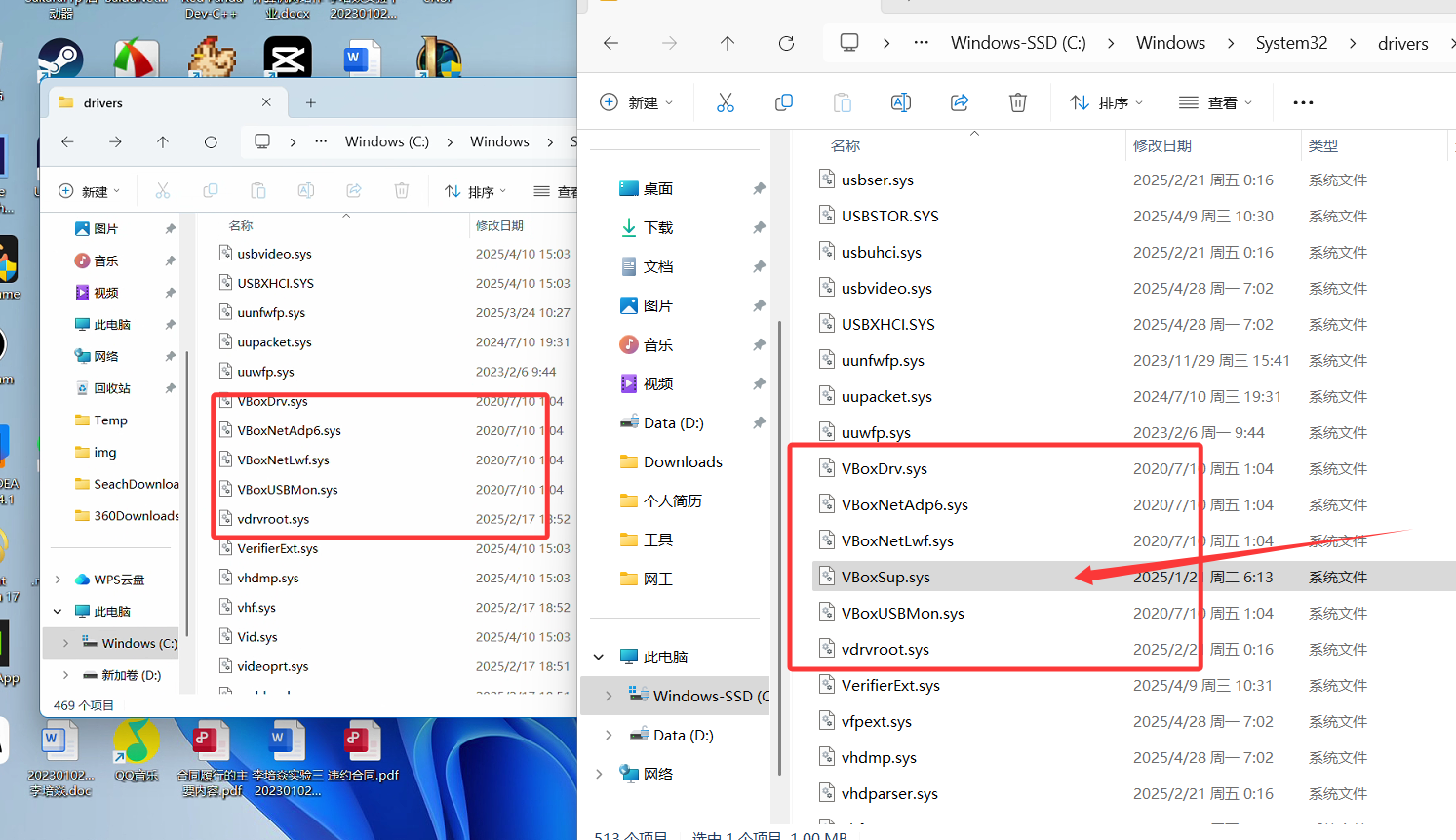This screenshot has height=840, width=1456.
Task: Click the Delete trash icon in right window
Action: 1018,102
